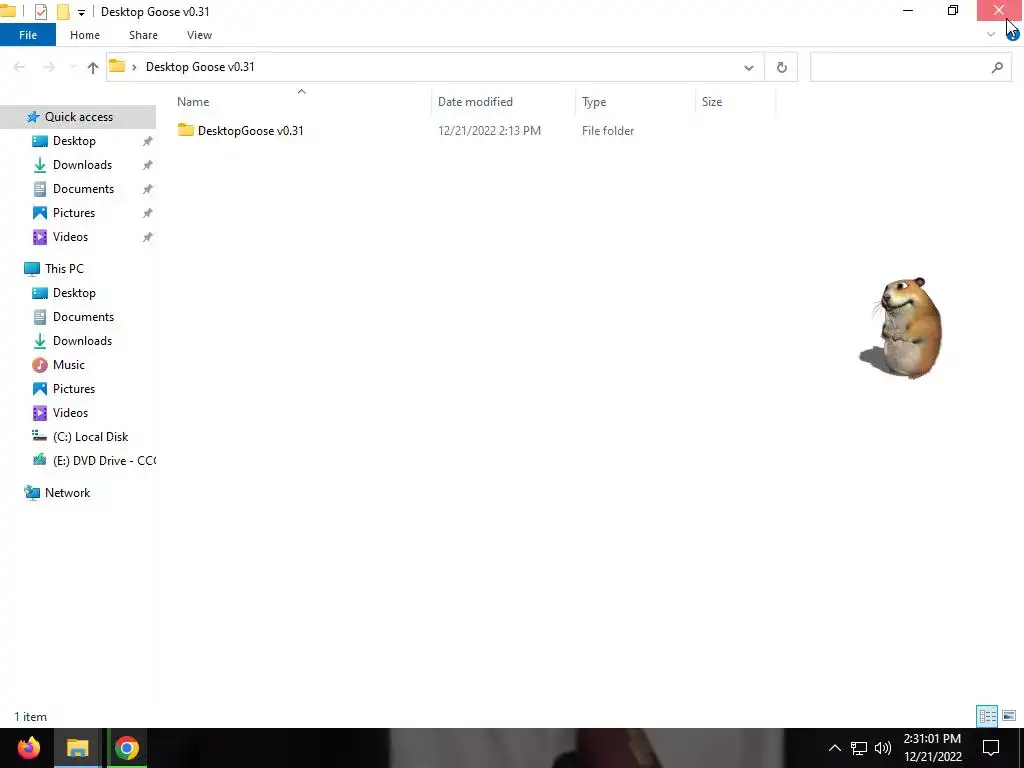
Task: Switch to the Home ribbon tab
Action: coord(85,35)
